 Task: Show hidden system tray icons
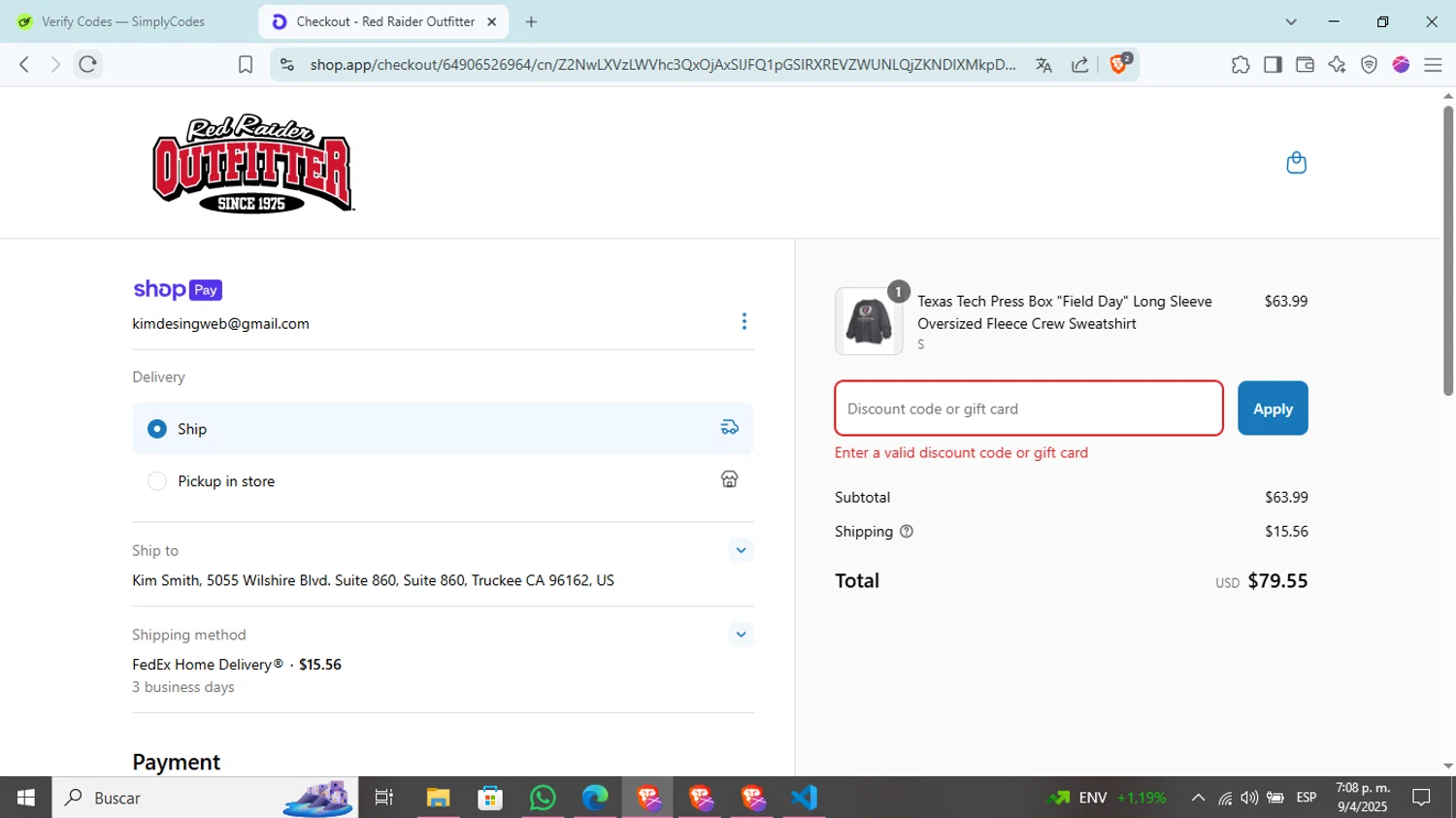1198,798
